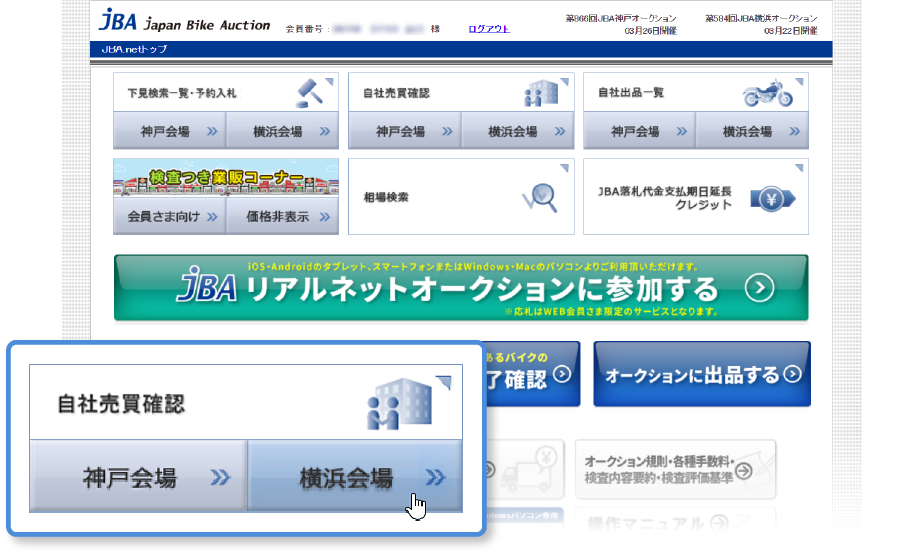
Task: Click the circled arrow on the オークション規則 button
Action: (744, 471)
